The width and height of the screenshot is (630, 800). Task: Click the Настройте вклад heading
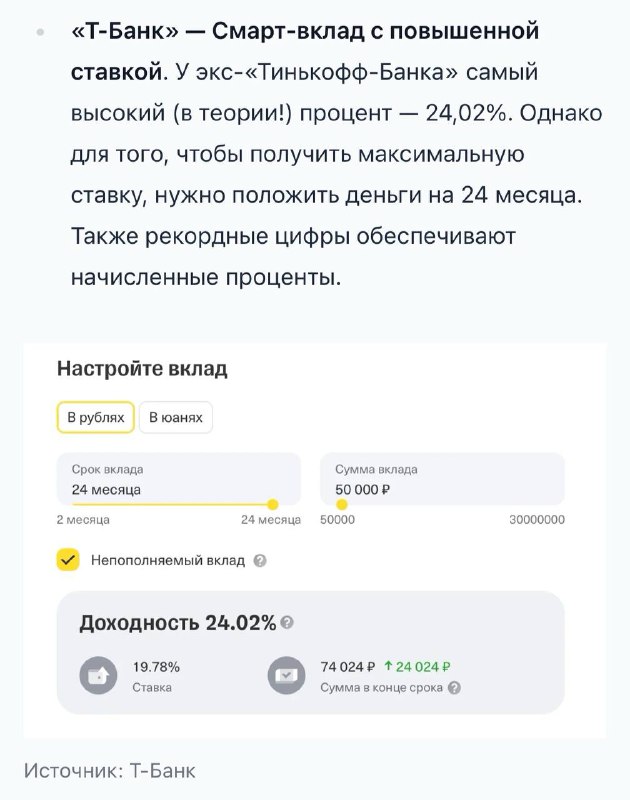click(x=142, y=368)
